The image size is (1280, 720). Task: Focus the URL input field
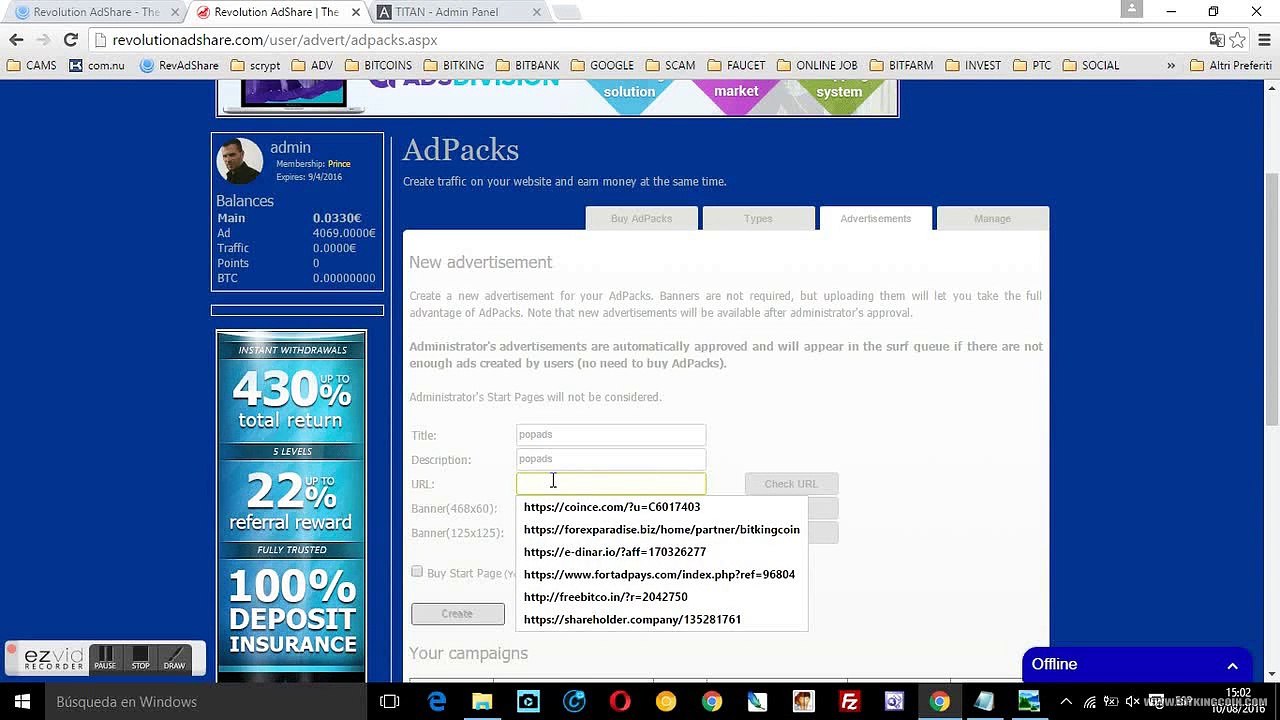coord(611,484)
